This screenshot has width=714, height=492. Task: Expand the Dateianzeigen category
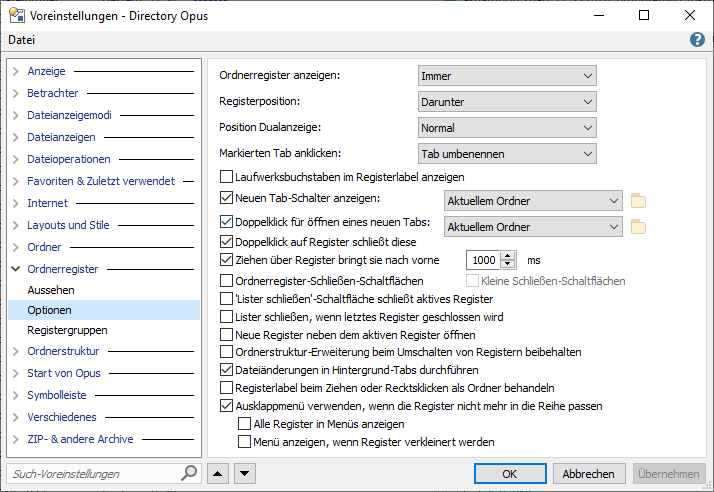16,137
